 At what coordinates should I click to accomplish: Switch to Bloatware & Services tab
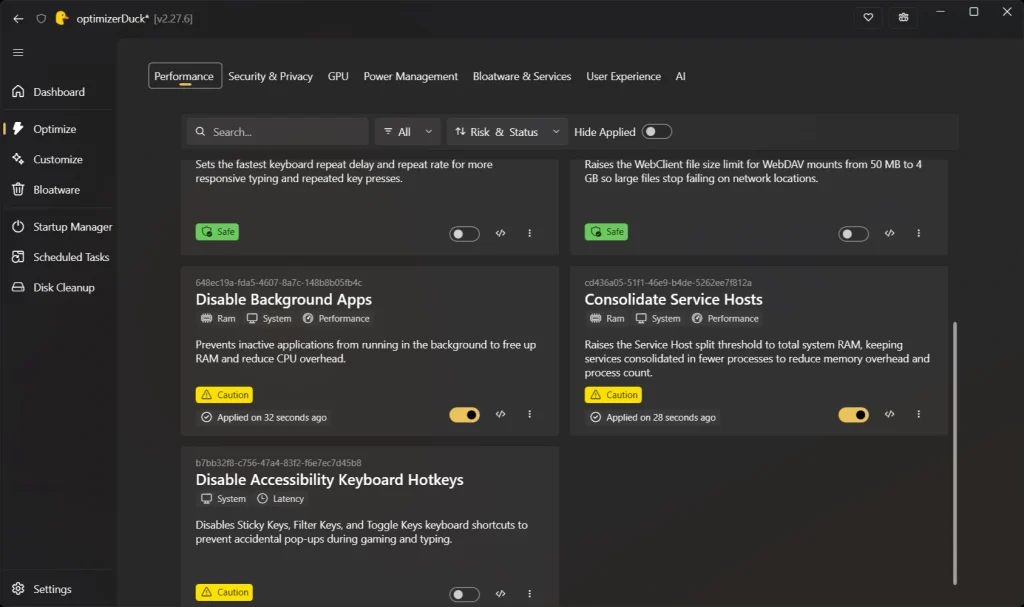point(522,76)
